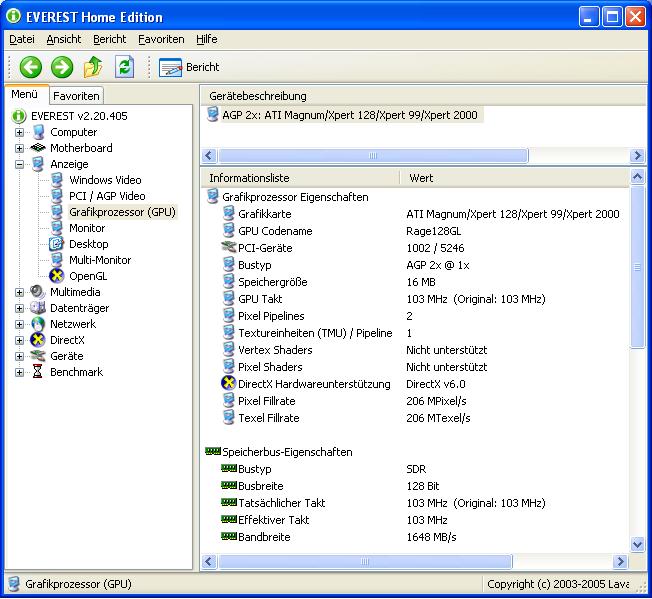Select Windows Video in the tree
Screen dimensions: 652x599
click(105, 180)
